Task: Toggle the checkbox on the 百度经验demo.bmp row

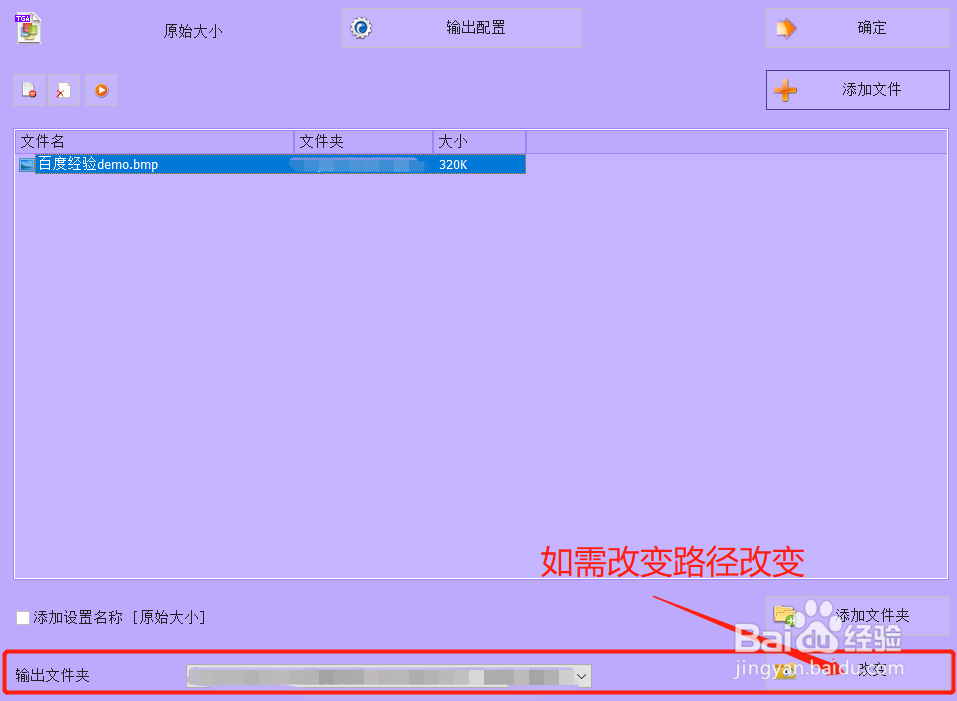Action: tap(25, 164)
